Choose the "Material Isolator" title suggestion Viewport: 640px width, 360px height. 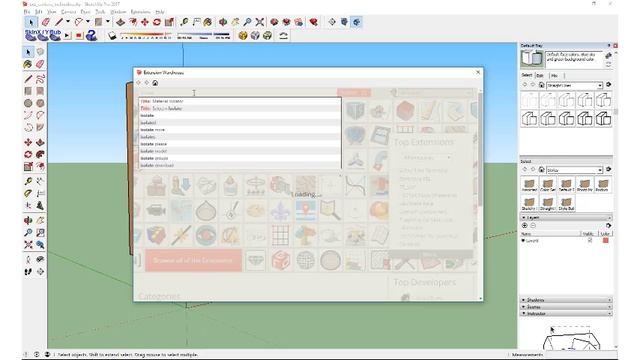[240, 101]
